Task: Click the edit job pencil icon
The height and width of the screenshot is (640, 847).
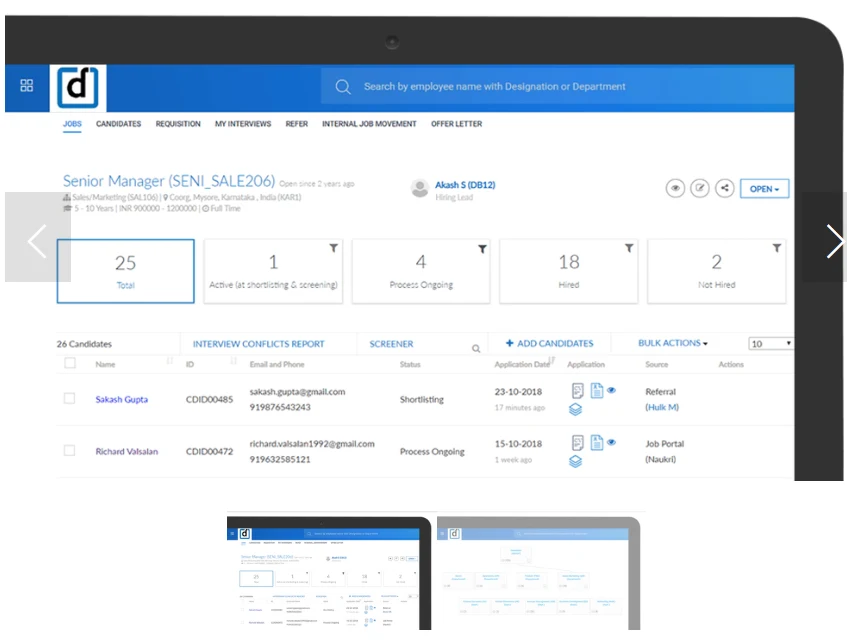Action: [700, 188]
